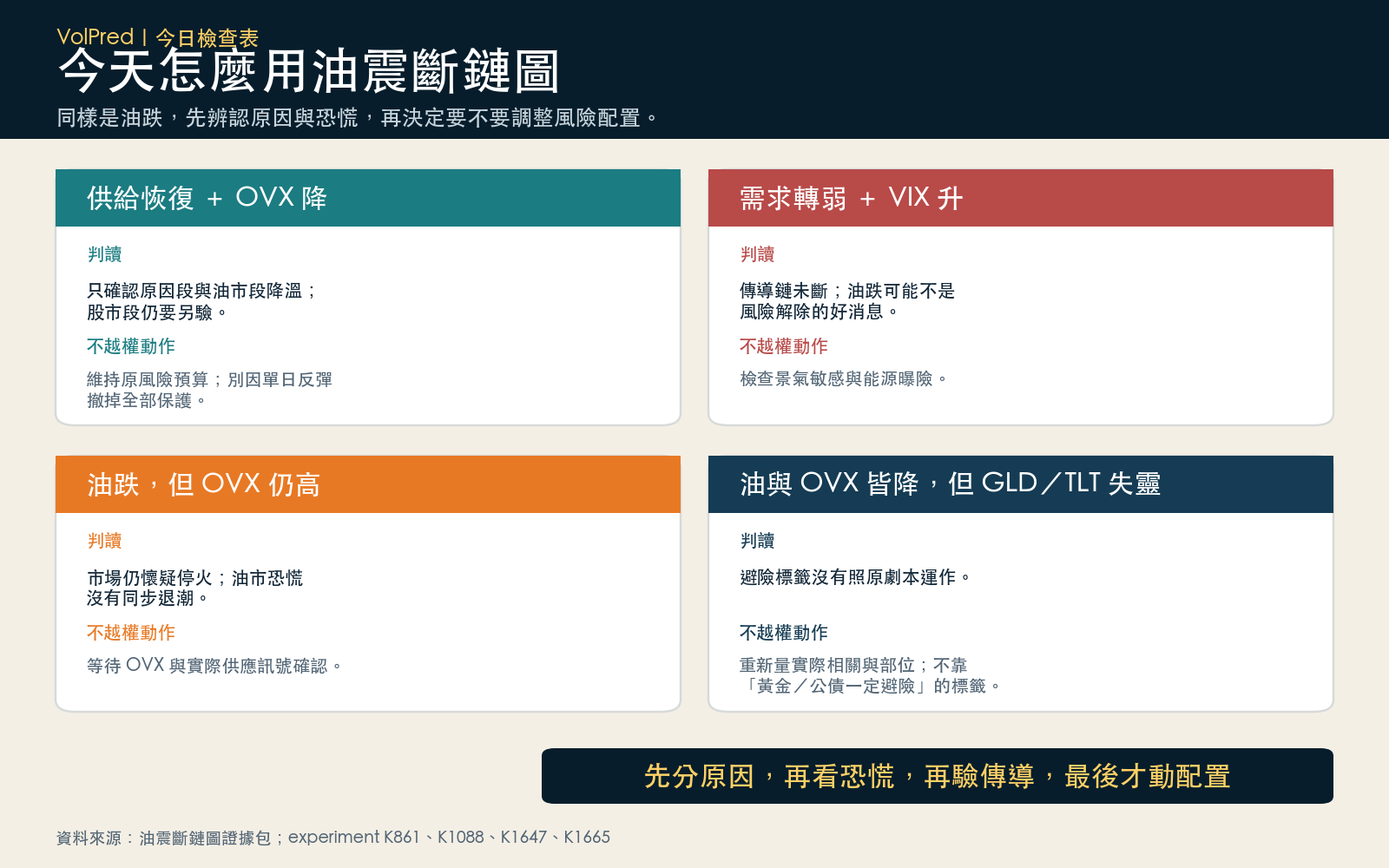
Task: Click the line 股市段仍要另驗。
Action: click(x=157, y=312)
